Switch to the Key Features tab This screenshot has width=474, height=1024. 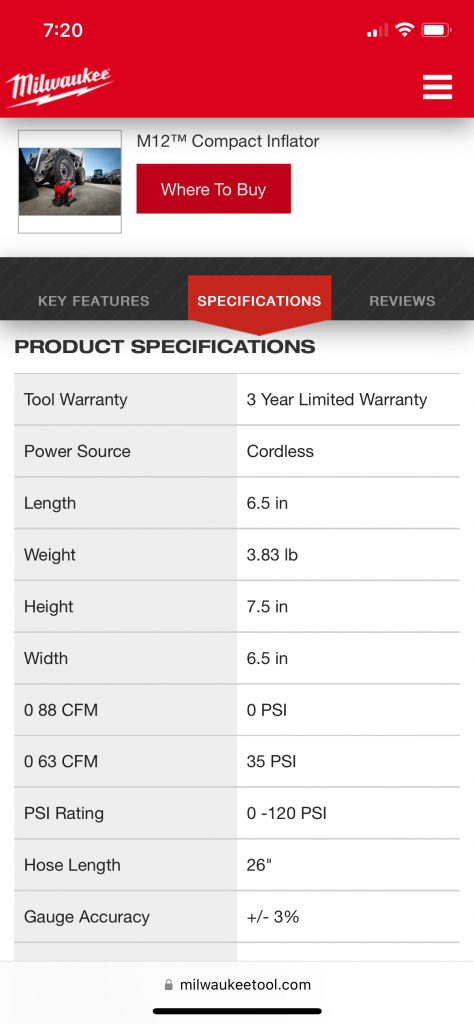[x=93, y=301]
